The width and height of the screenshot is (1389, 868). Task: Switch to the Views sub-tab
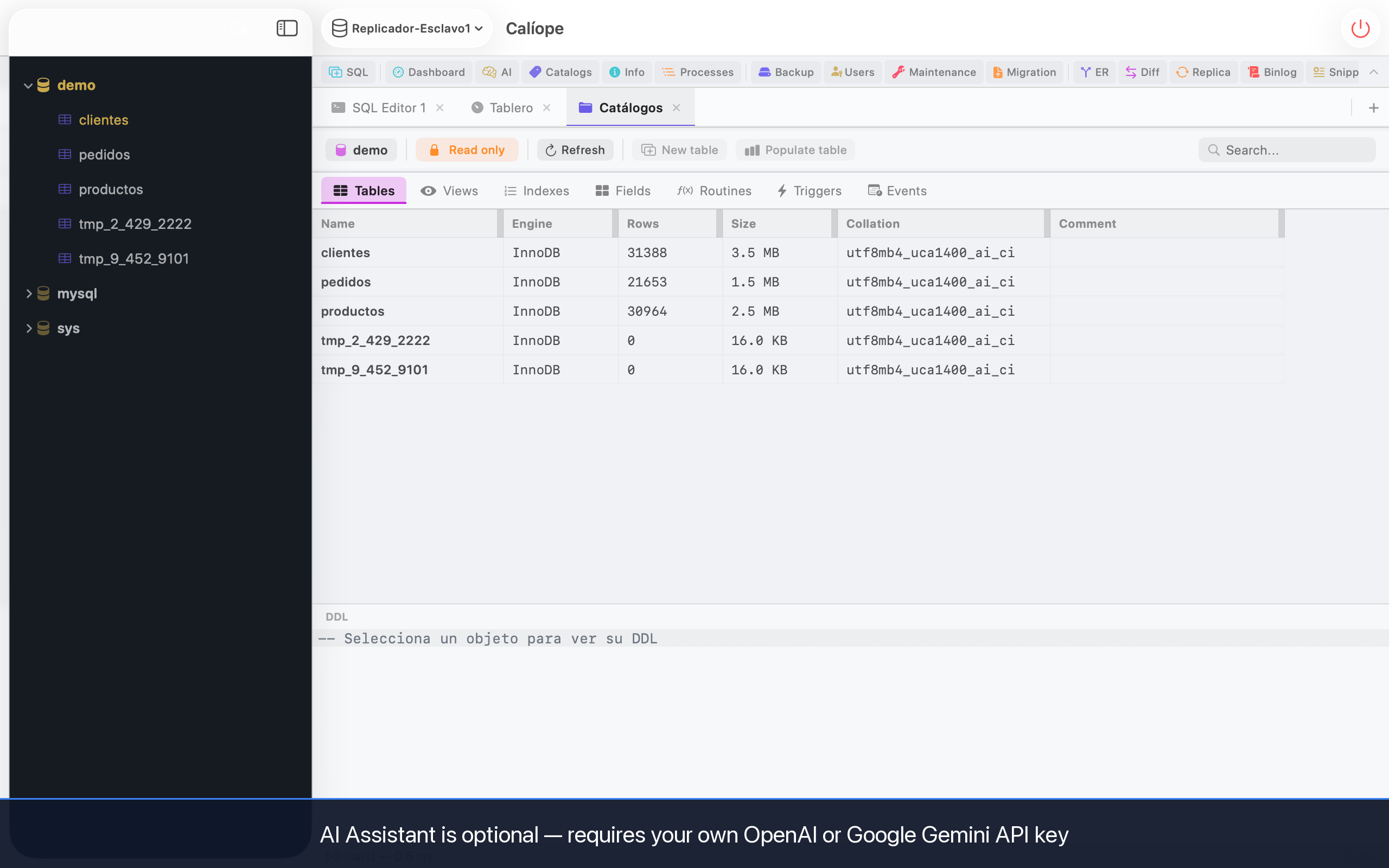449,190
